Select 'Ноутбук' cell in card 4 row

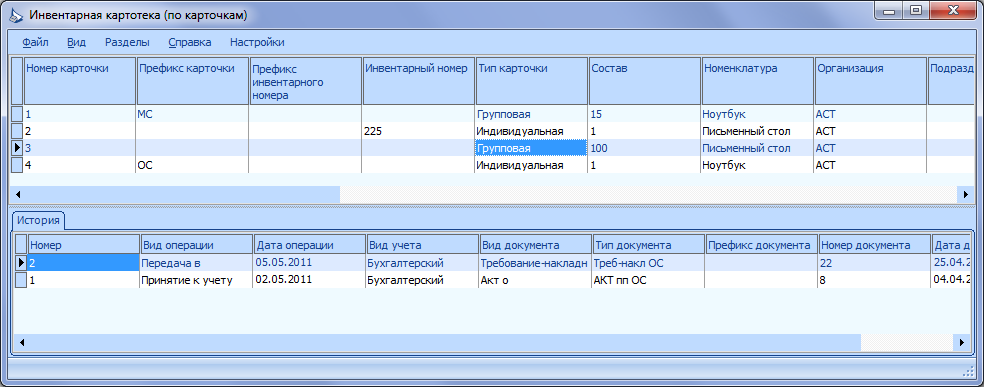point(757,165)
